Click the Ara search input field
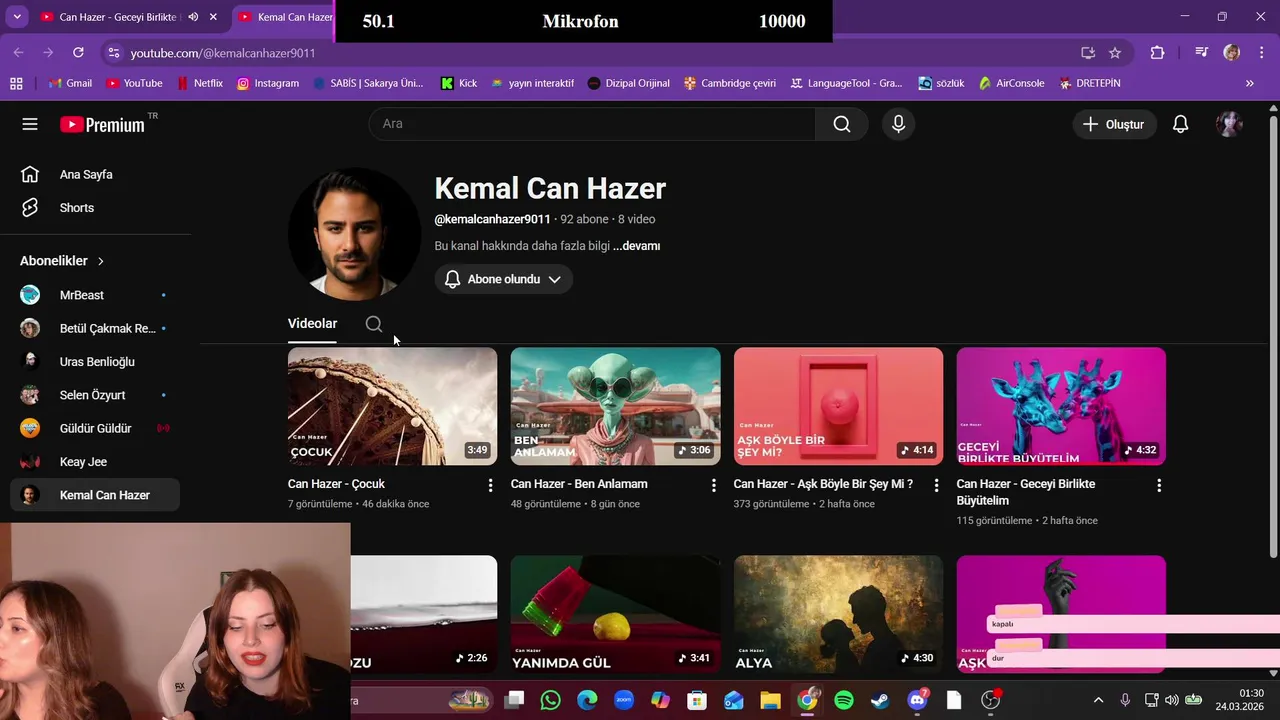The width and height of the screenshot is (1280, 720). pos(592,124)
